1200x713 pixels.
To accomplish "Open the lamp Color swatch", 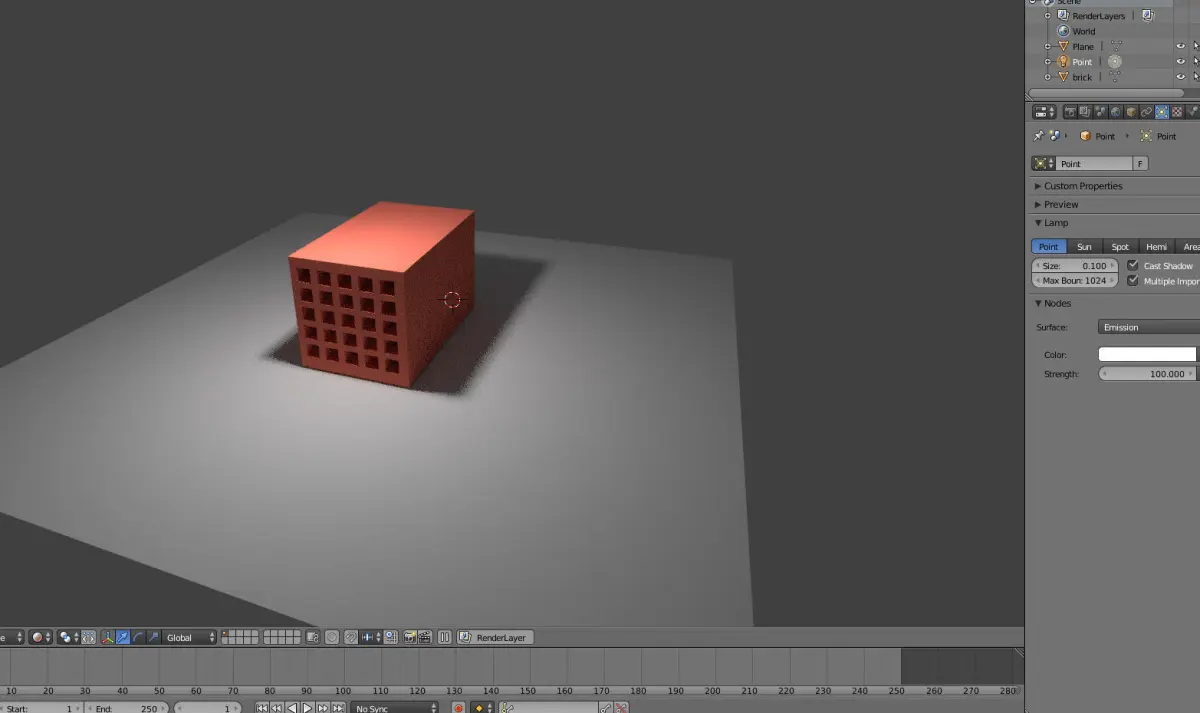I will [x=1147, y=354].
